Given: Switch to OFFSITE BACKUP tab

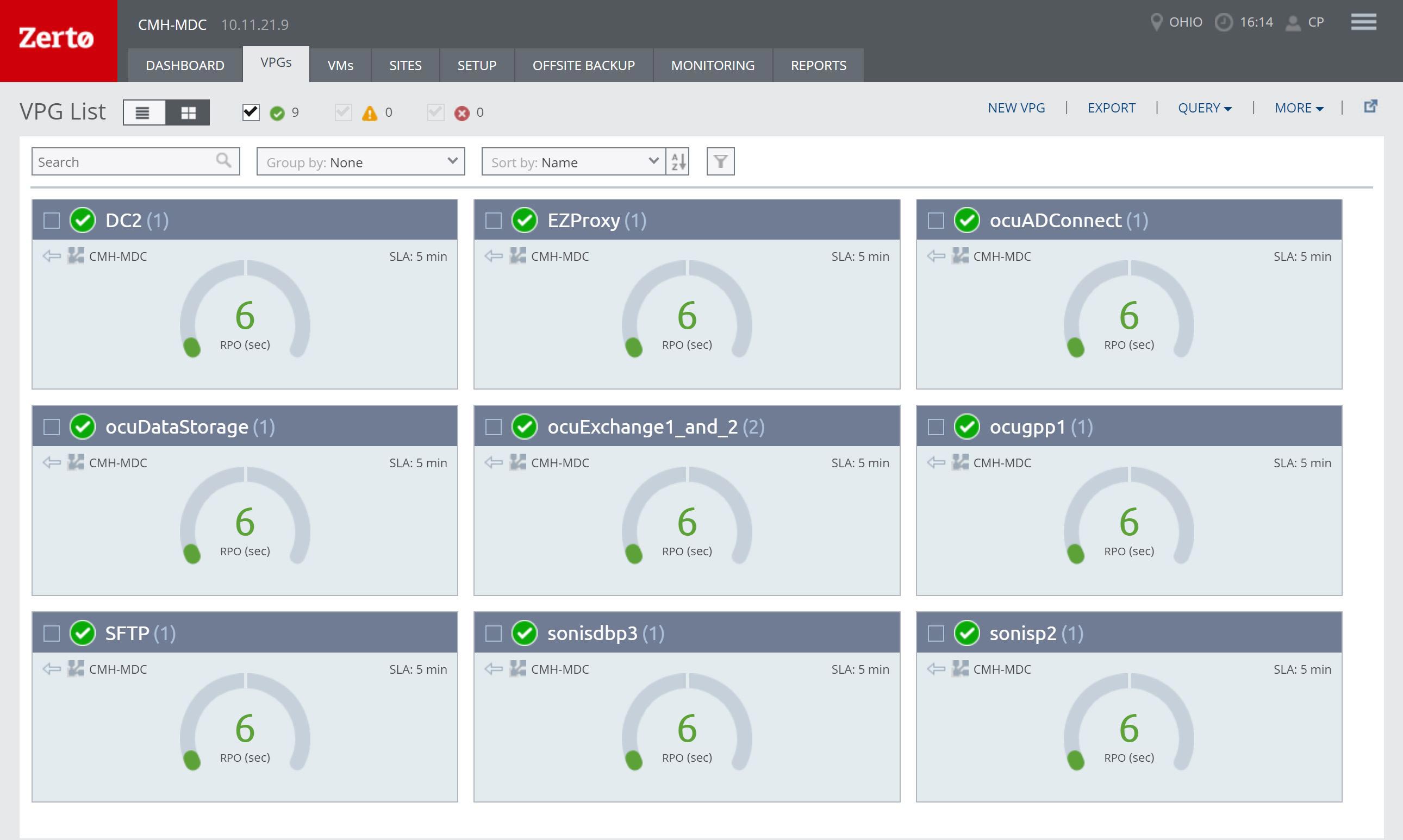Looking at the screenshot, I should pyautogui.click(x=584, y=65).
